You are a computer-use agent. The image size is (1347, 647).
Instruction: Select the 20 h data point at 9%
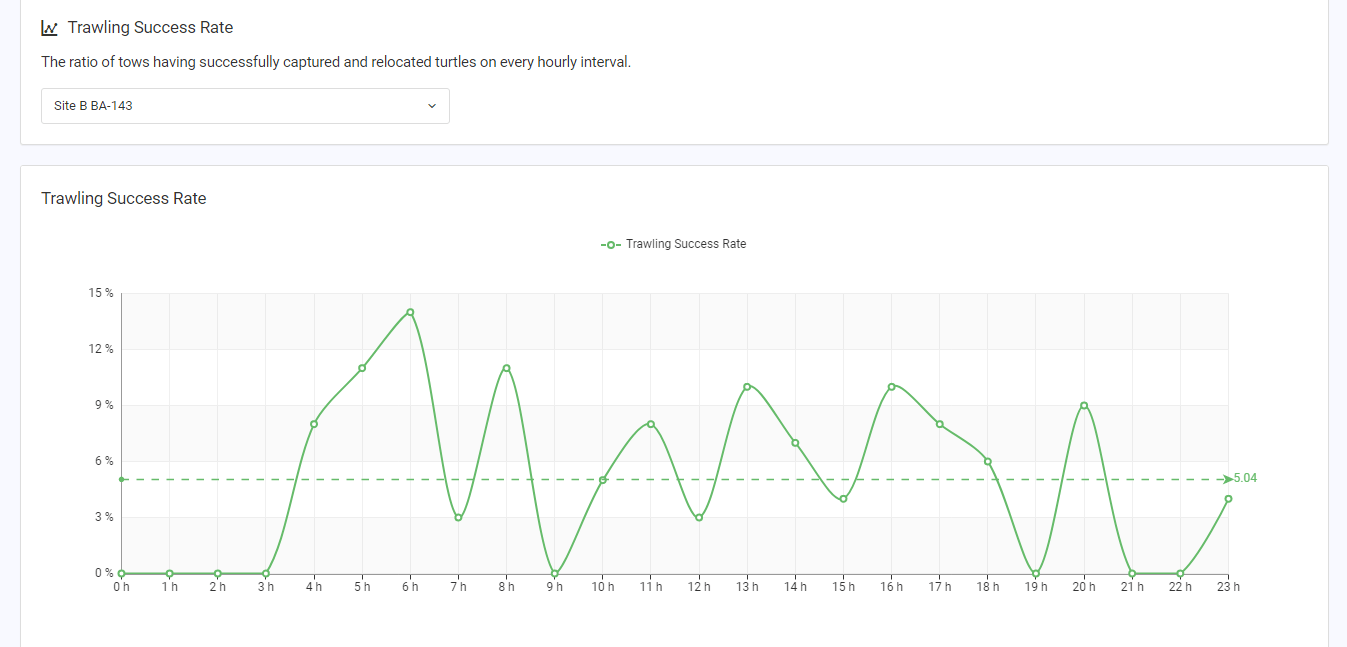(1084, 406)
